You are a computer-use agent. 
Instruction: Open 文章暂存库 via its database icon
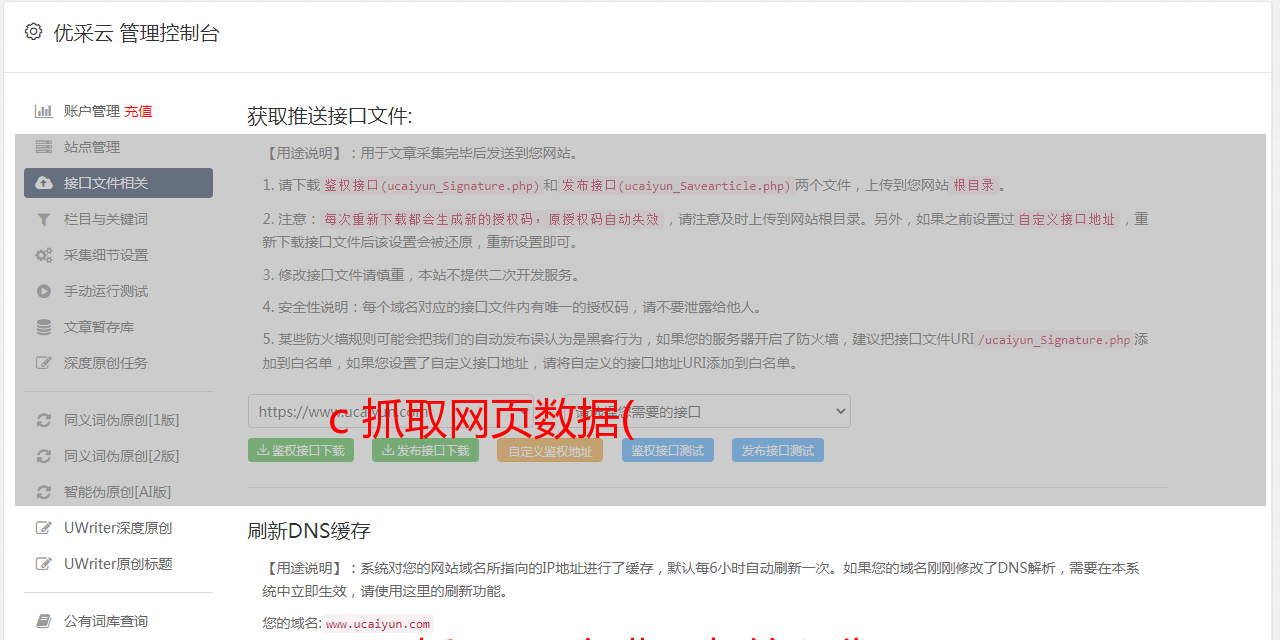pos(44,327)
